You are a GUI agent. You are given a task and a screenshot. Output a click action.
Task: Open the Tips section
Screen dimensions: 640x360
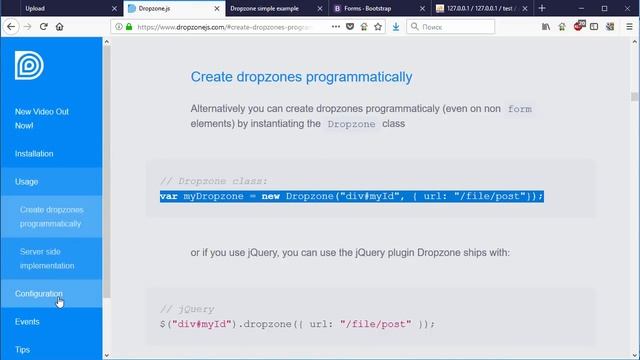(22, 350)
